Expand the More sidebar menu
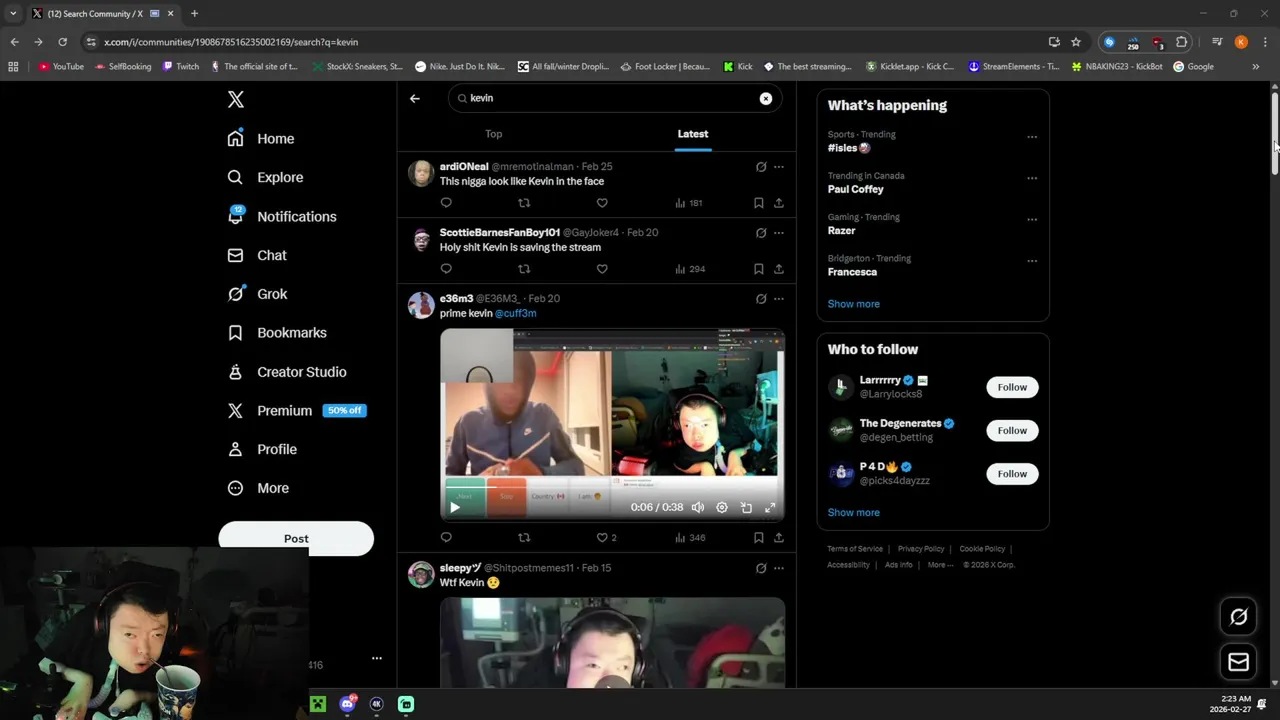The width and height of the screenshot is (1280, 720). pos(258,488)
